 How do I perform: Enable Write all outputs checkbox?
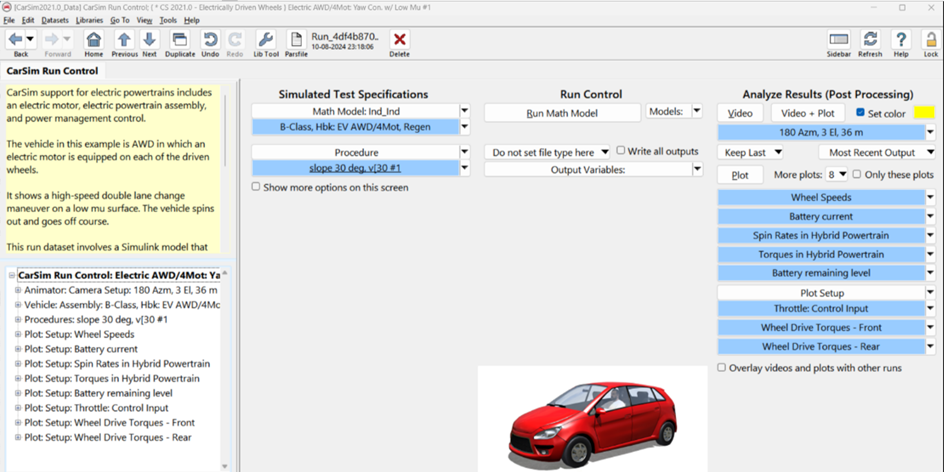[x=621, y=151]
